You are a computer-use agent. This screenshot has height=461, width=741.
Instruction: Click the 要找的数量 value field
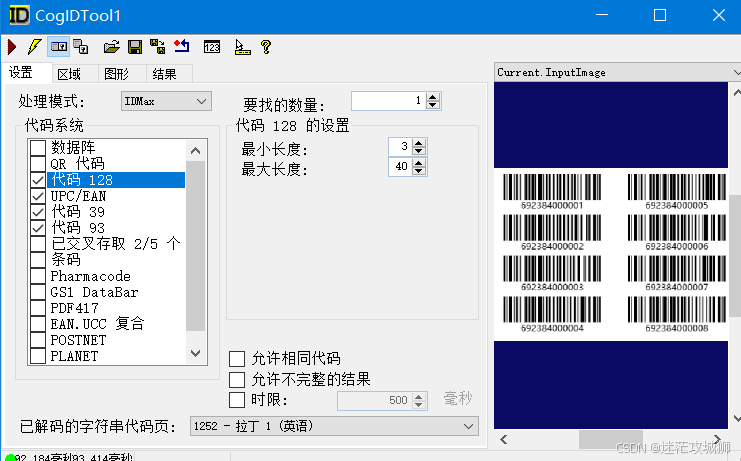pyautogui.click(x=388, y=101)
